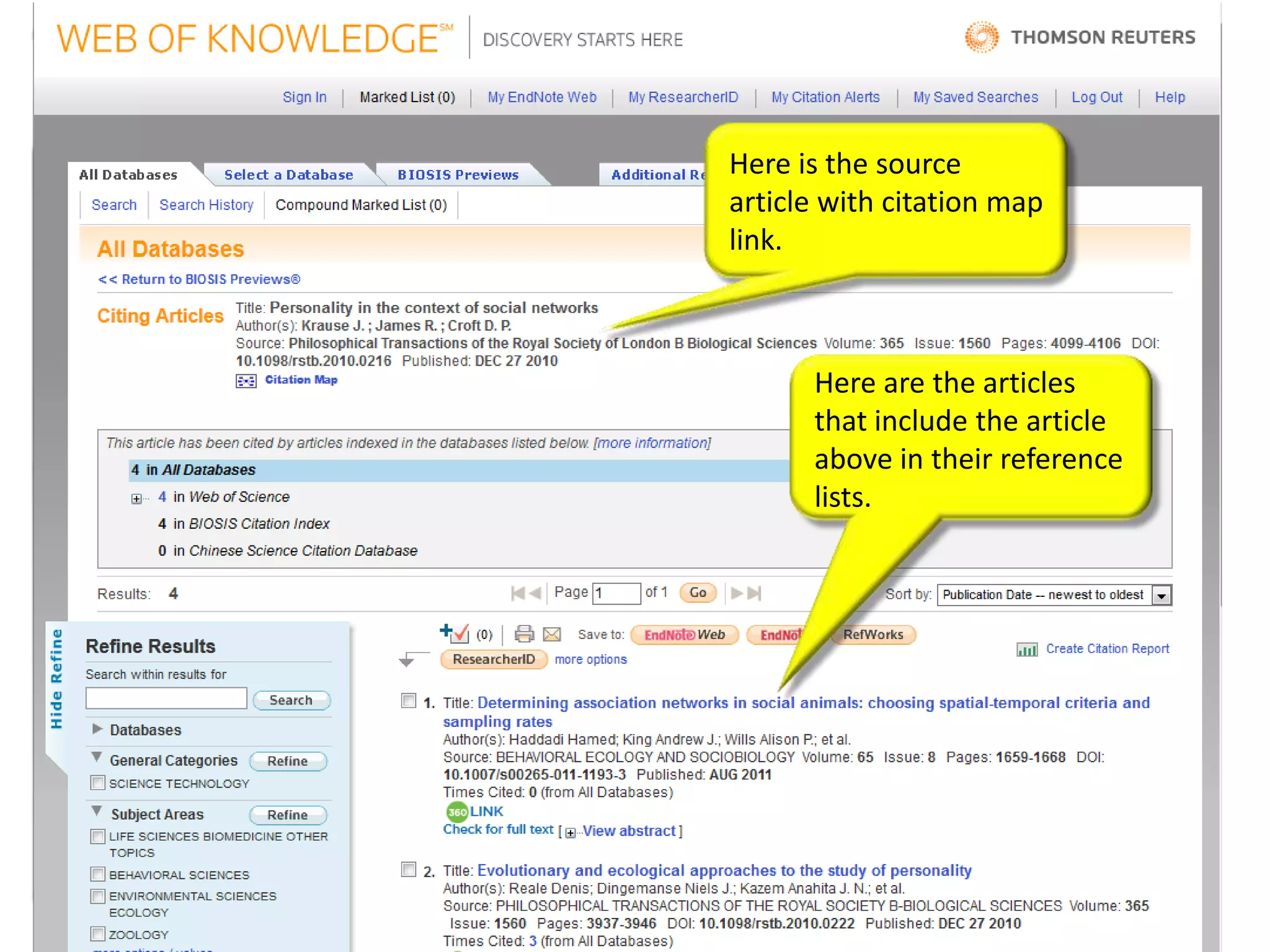The image size is (1270, 952).
Task: Open My EndNote Web link
Action: [x=542, y=97]
